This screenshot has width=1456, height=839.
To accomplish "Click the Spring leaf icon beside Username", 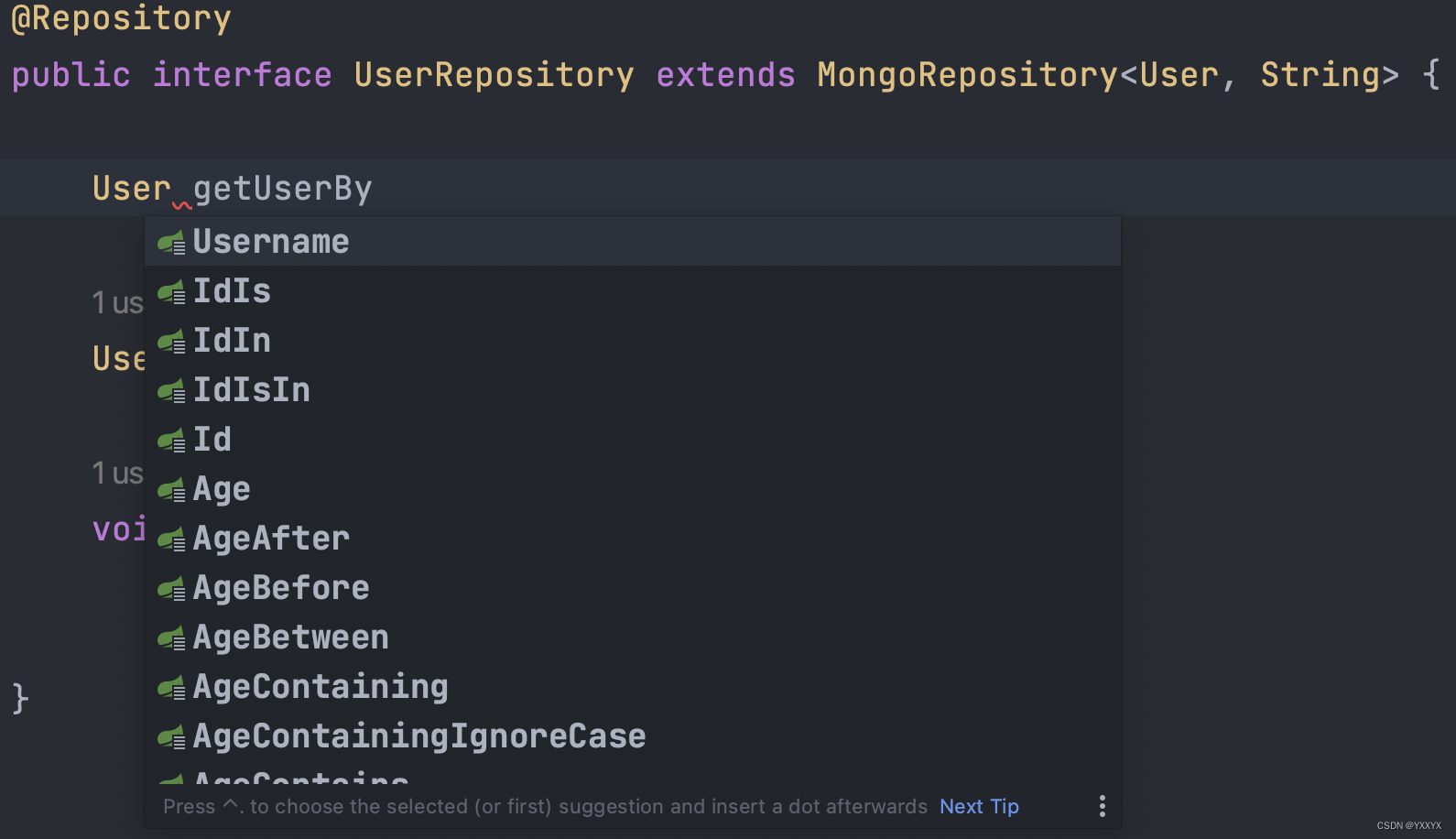I will tap(171, 243).
